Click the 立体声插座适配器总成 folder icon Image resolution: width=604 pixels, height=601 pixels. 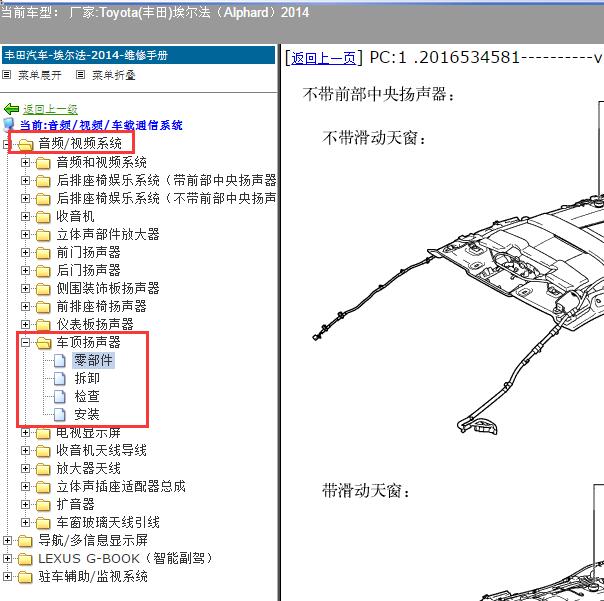pyautogui.click(x=43, y=487)
